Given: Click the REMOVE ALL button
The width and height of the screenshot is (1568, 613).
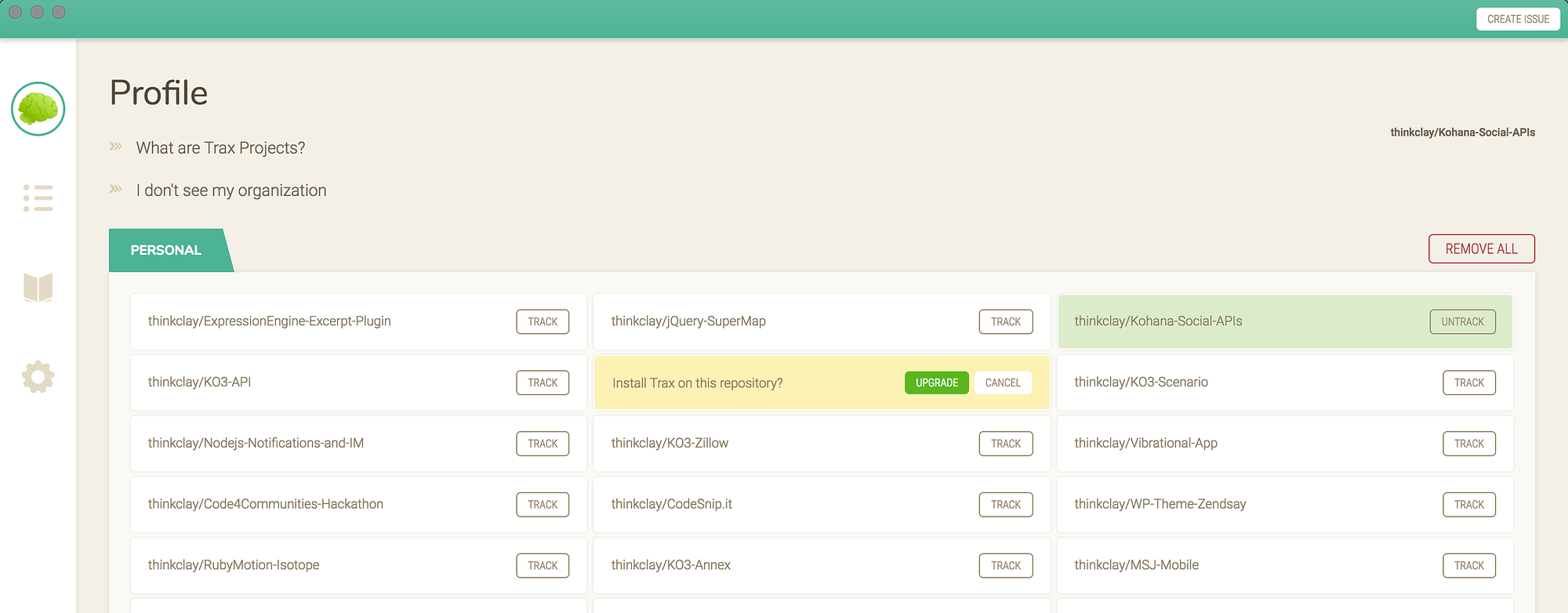Looking at the screenshot, I should tap(1481, 248).
